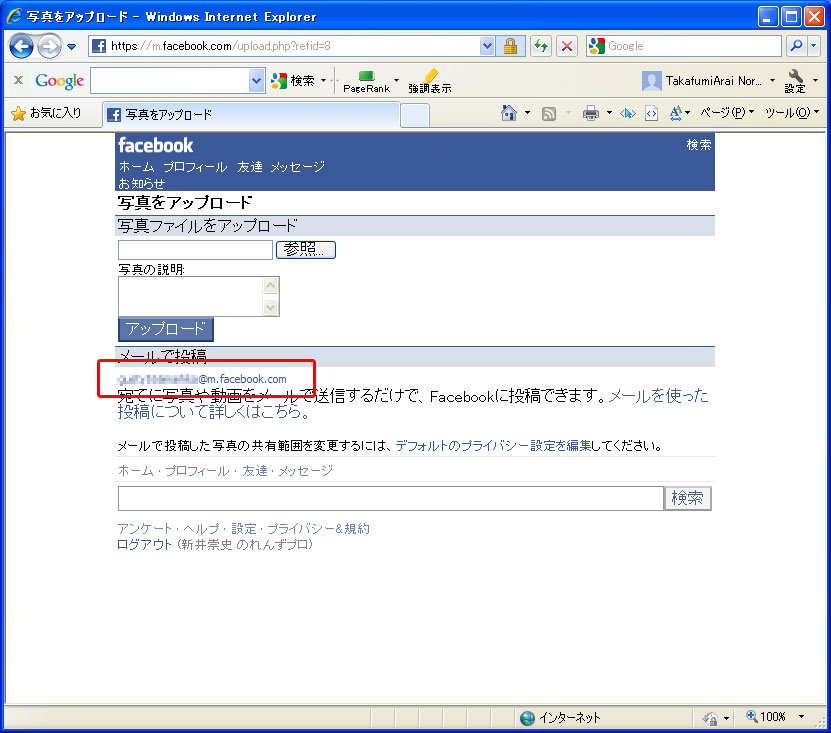Click the photo file path field

click(195, 250)
